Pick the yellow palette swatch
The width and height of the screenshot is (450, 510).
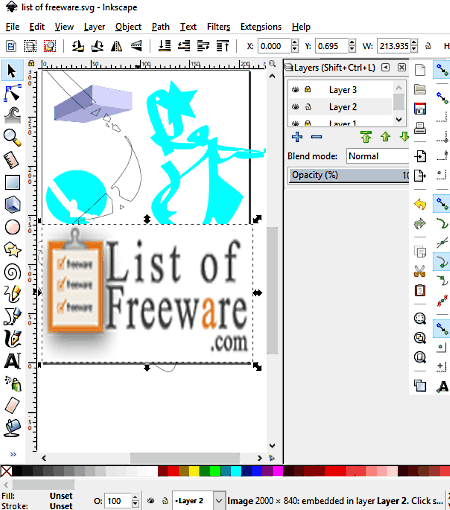194,471
